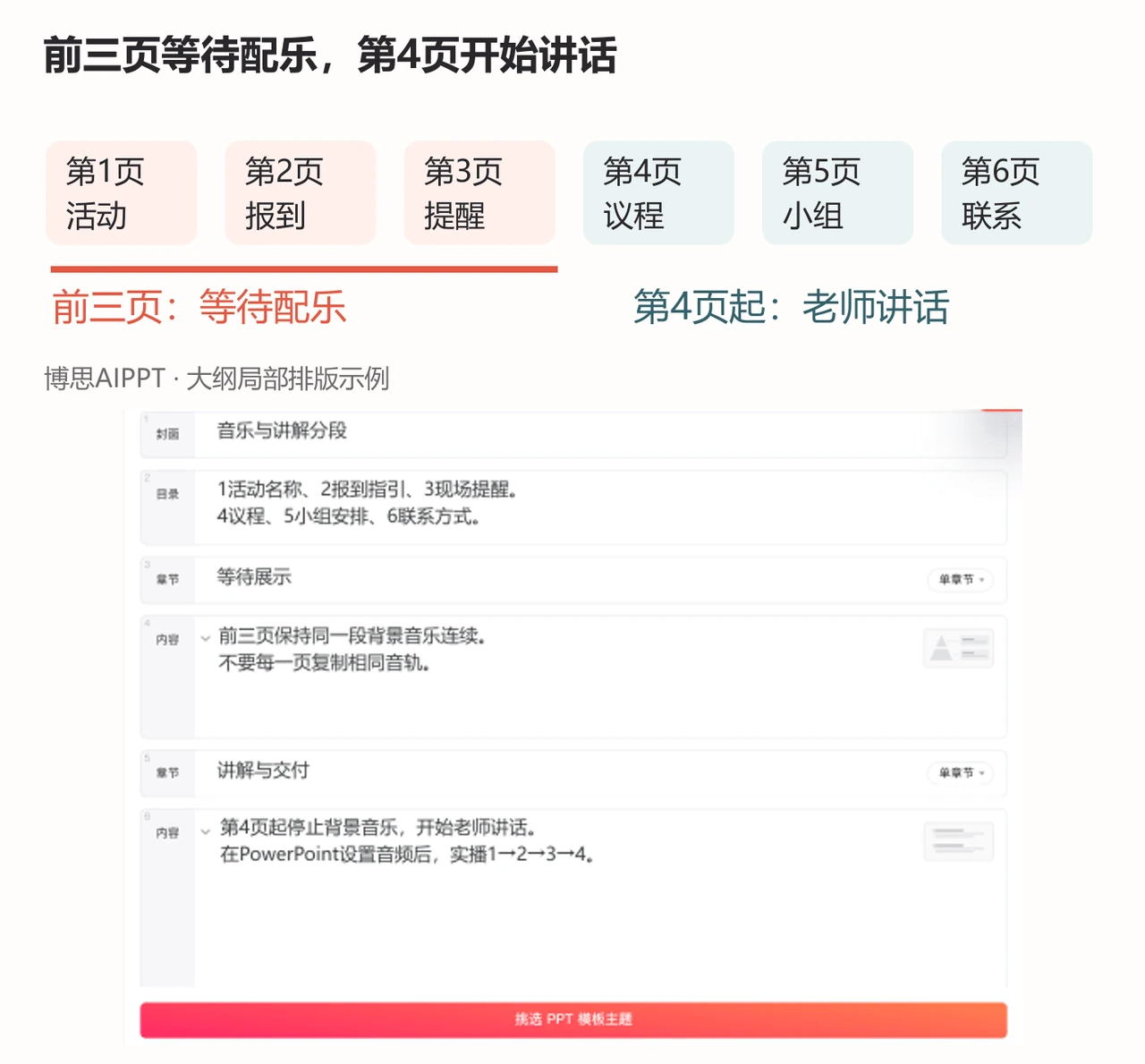1145x1064 pixels.
Task: Select the 第2页 报到 card
Action: 301,192
